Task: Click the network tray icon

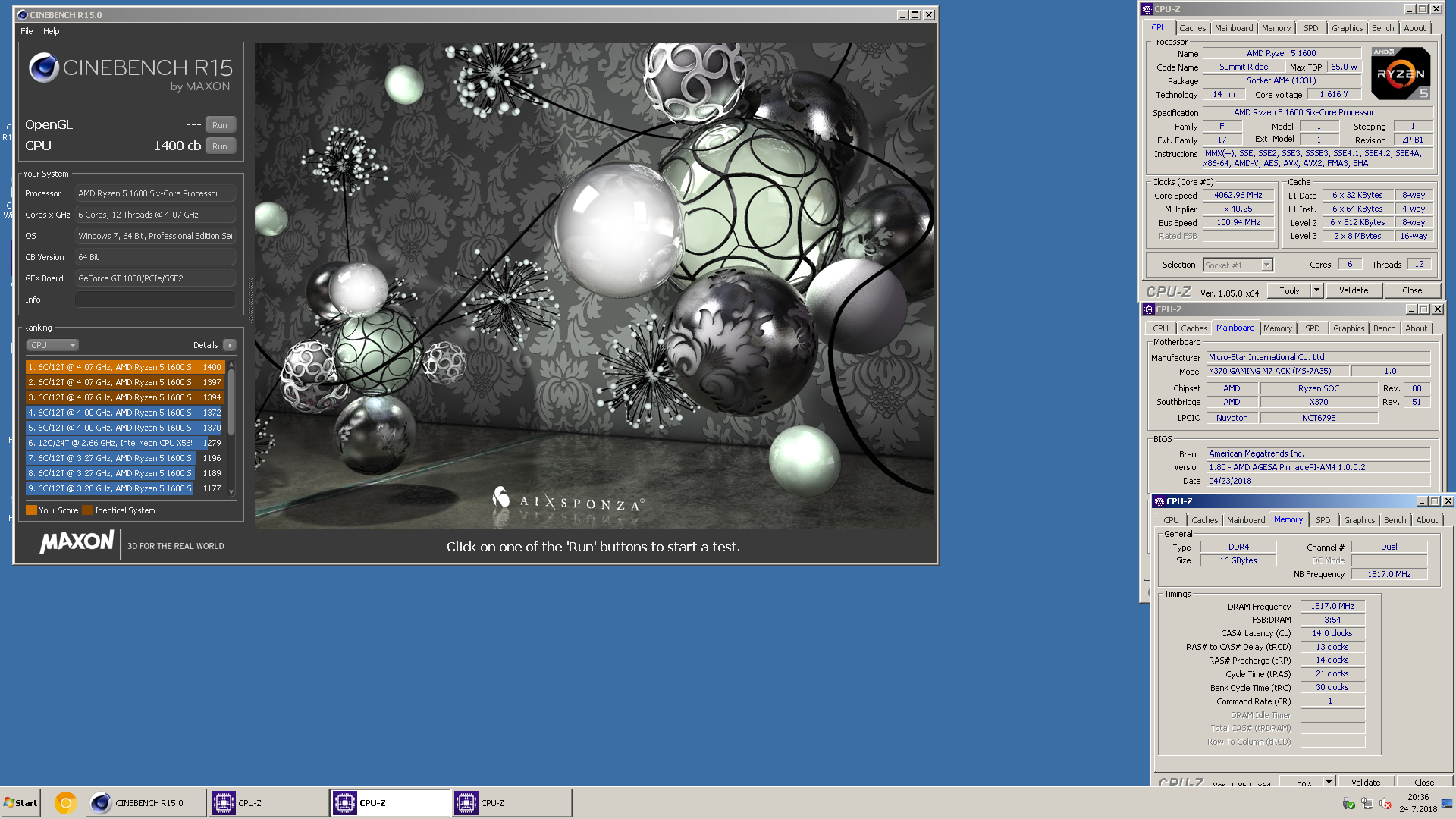Action: [x=1367, y=804]
